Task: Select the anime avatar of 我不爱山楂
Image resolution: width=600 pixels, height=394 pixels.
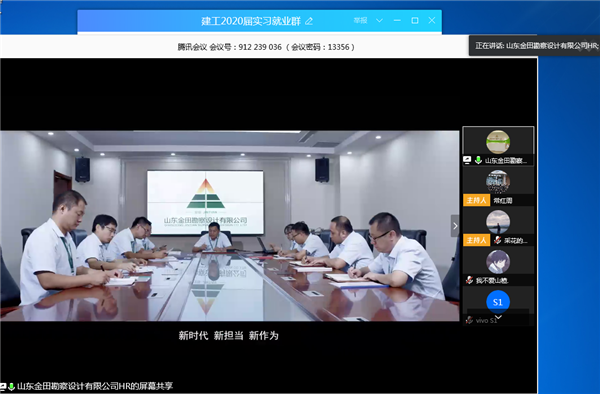Action: pyautogui.click(x=498, y=262)
